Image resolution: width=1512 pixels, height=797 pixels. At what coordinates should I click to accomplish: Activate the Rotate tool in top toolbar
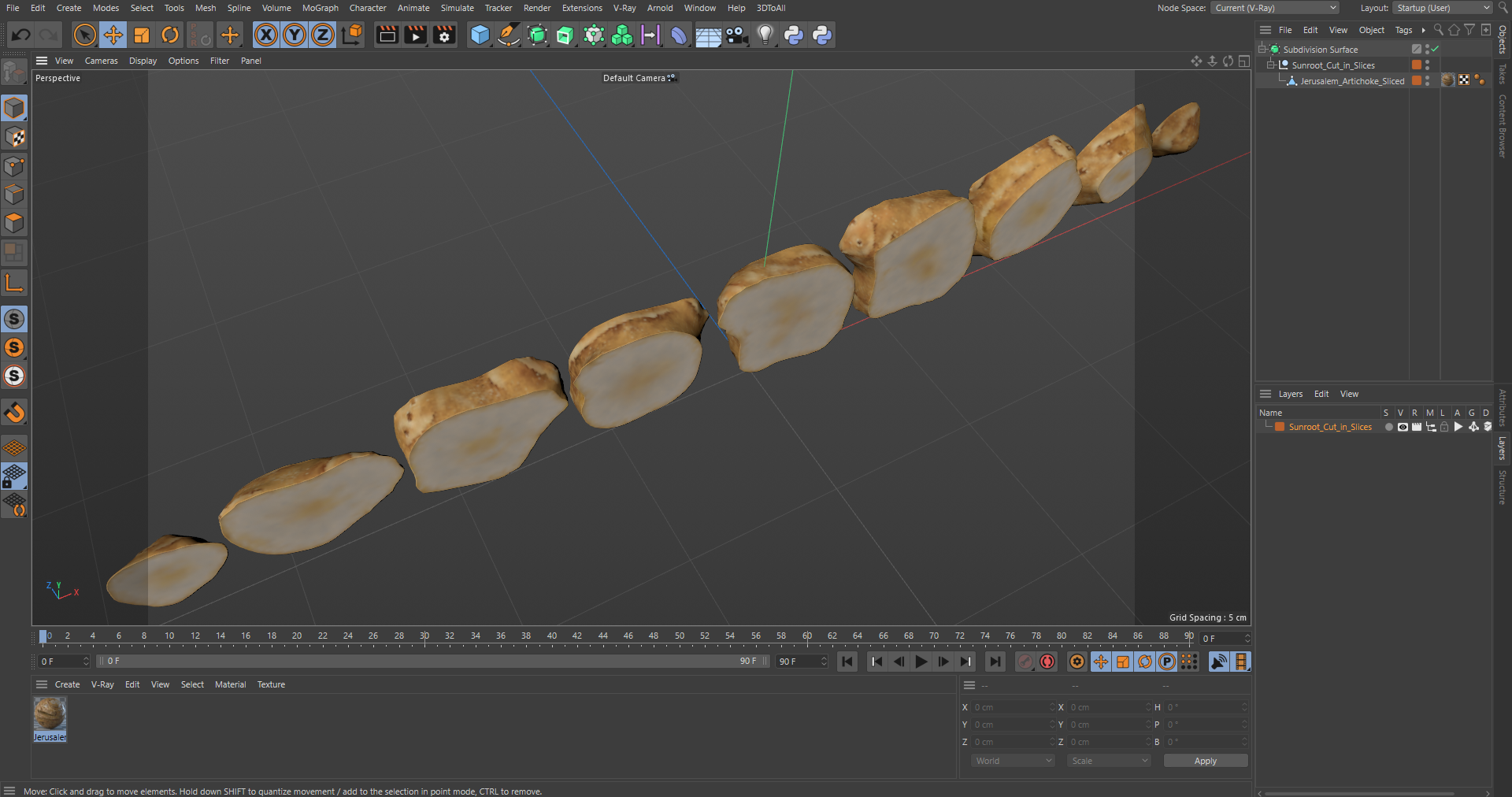tap(170, 35)
